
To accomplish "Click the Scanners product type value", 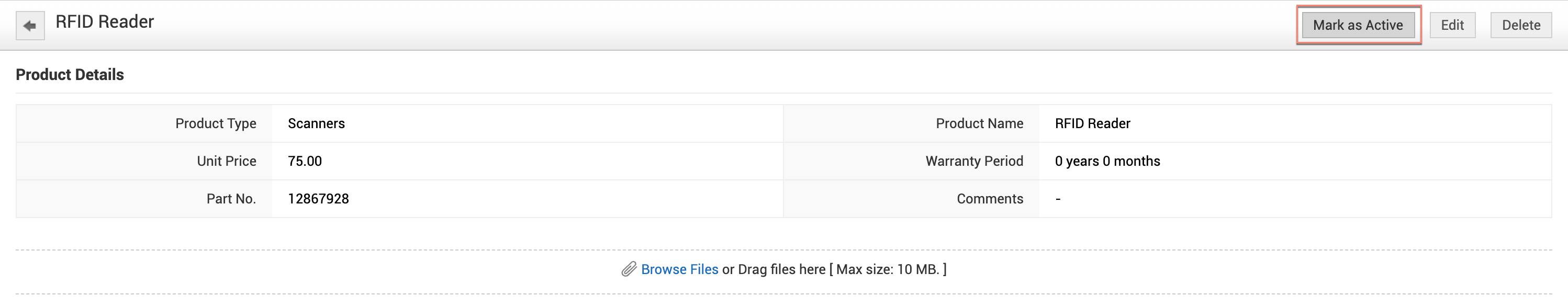I will tap(316, 123).
